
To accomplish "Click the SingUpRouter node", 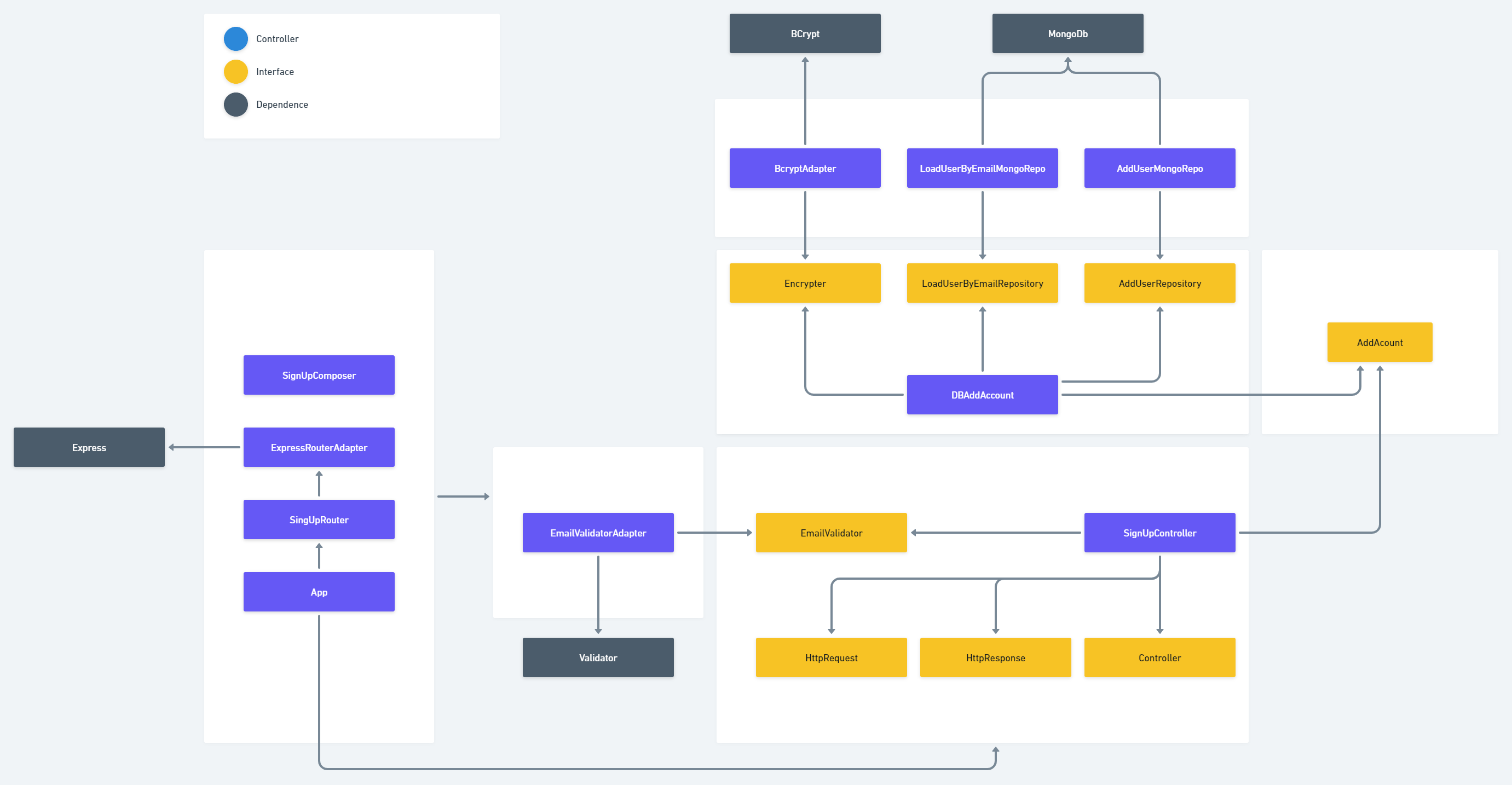I will (319, 520).
